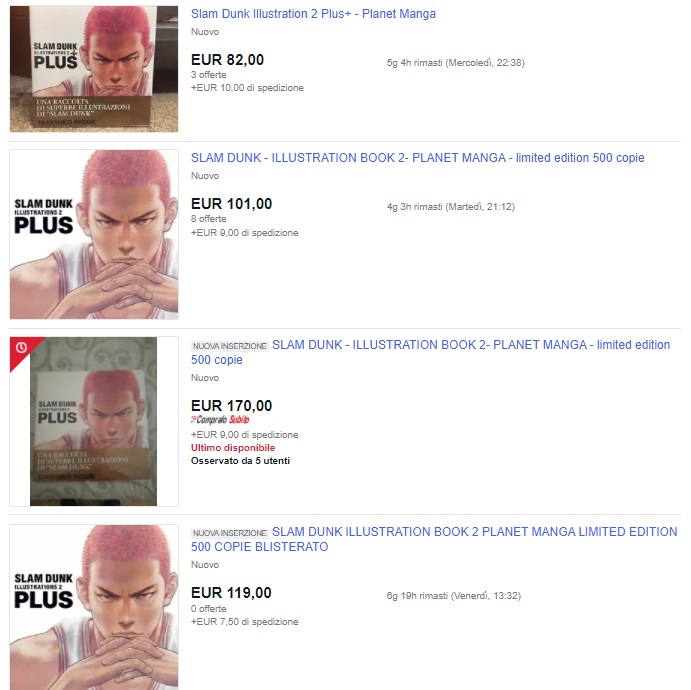Click the EUR 119,00 price
This screenshot has width=691, height=690.
[231, 593]
